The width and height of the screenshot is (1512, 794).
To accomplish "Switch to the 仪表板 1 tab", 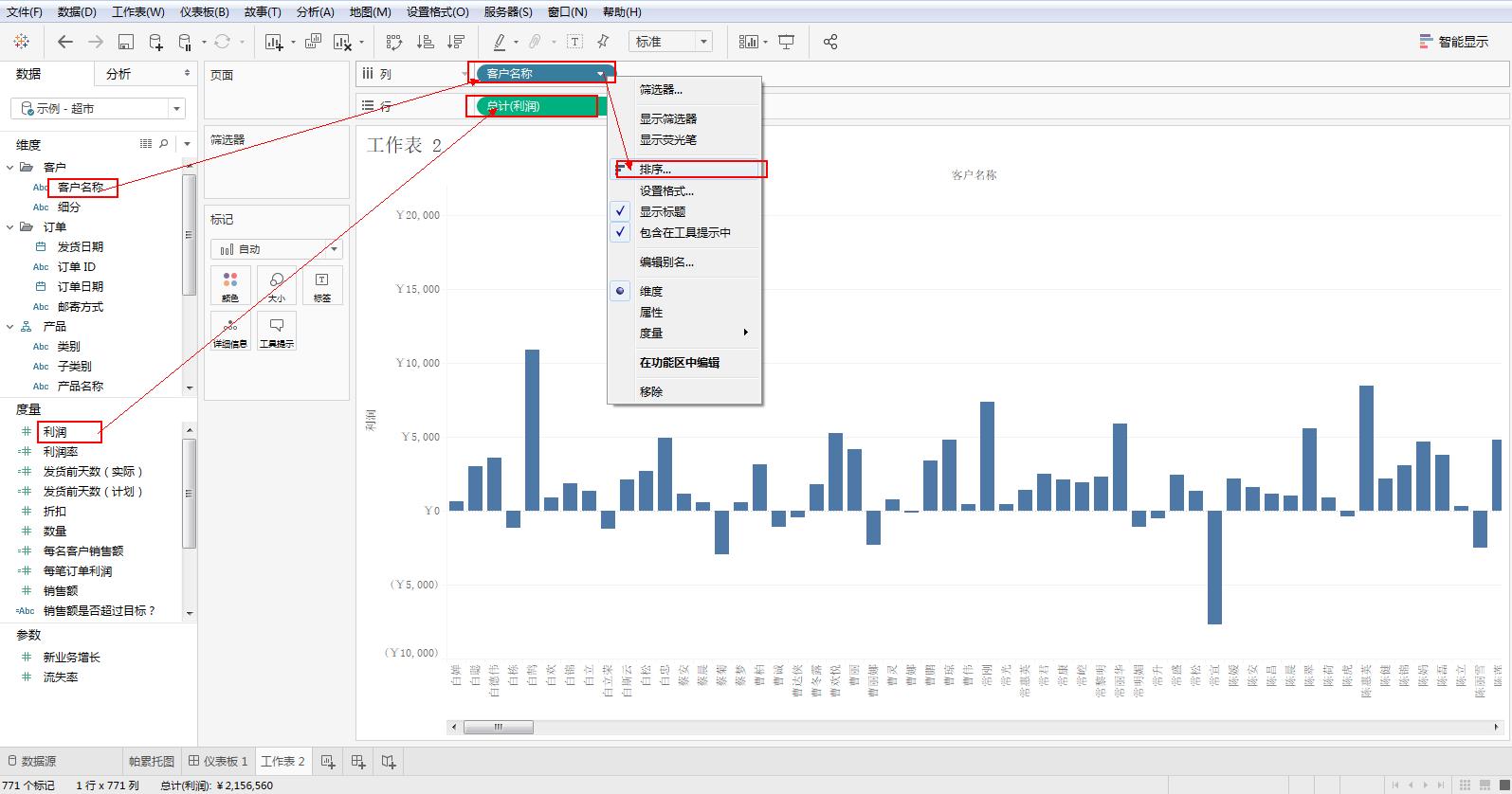I will coord(218,761).
